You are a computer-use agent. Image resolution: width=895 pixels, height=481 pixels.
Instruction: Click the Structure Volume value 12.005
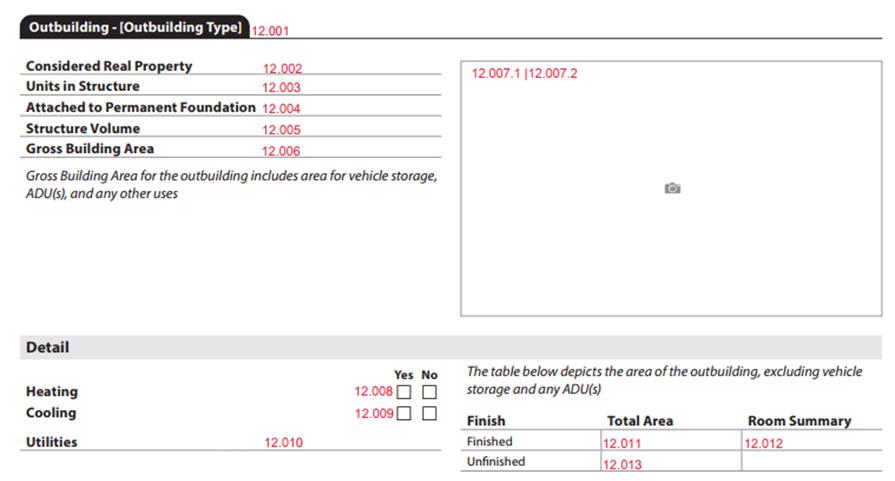tap(281, 130)
